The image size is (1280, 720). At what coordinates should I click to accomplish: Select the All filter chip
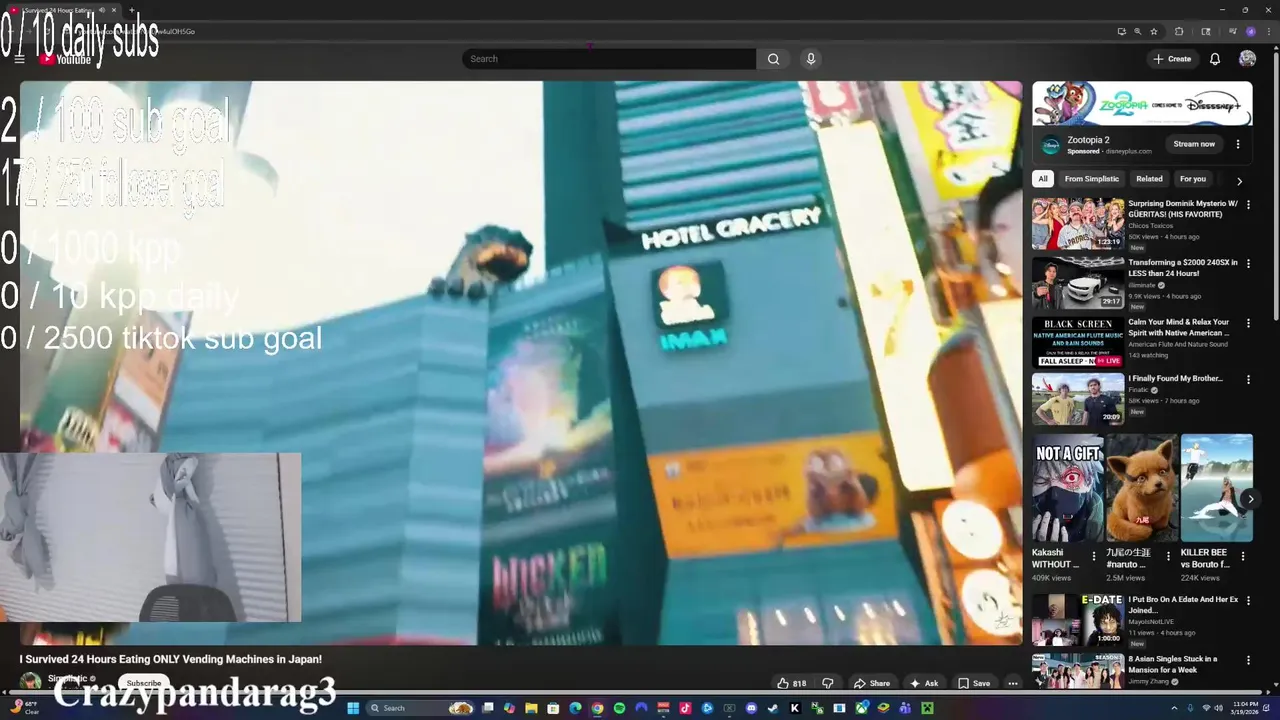point(1043,179)
